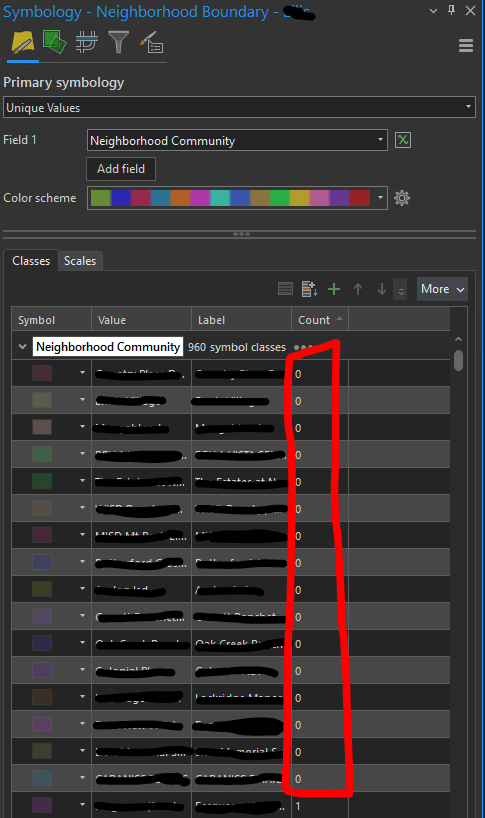485x818 pixels.
Task: Click the scroll up arrow of the classes list
Action: 458,339
